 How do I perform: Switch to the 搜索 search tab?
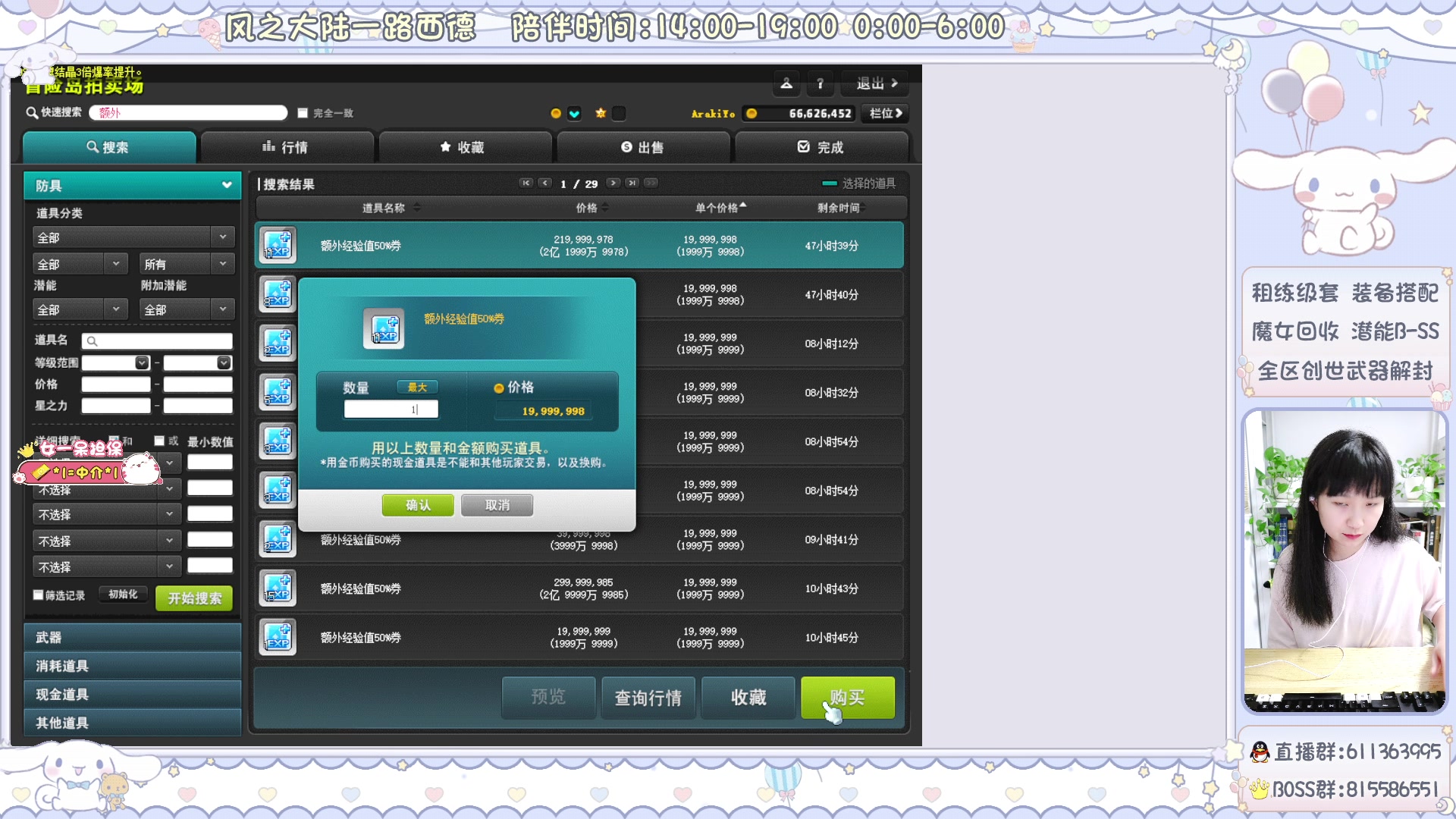click(x=109, y=147)
